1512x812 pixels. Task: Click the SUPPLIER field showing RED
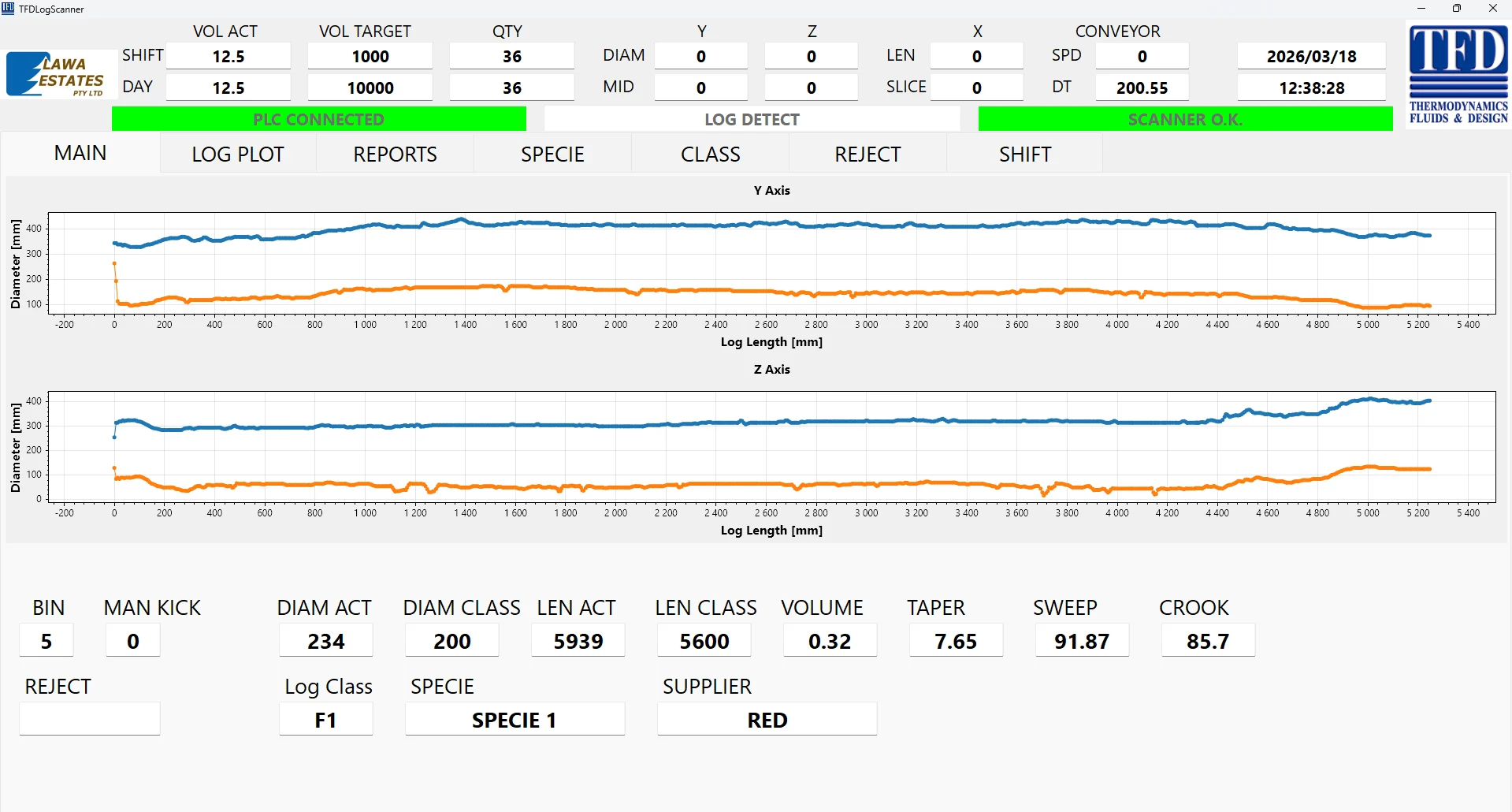click(x=767, y=720)
